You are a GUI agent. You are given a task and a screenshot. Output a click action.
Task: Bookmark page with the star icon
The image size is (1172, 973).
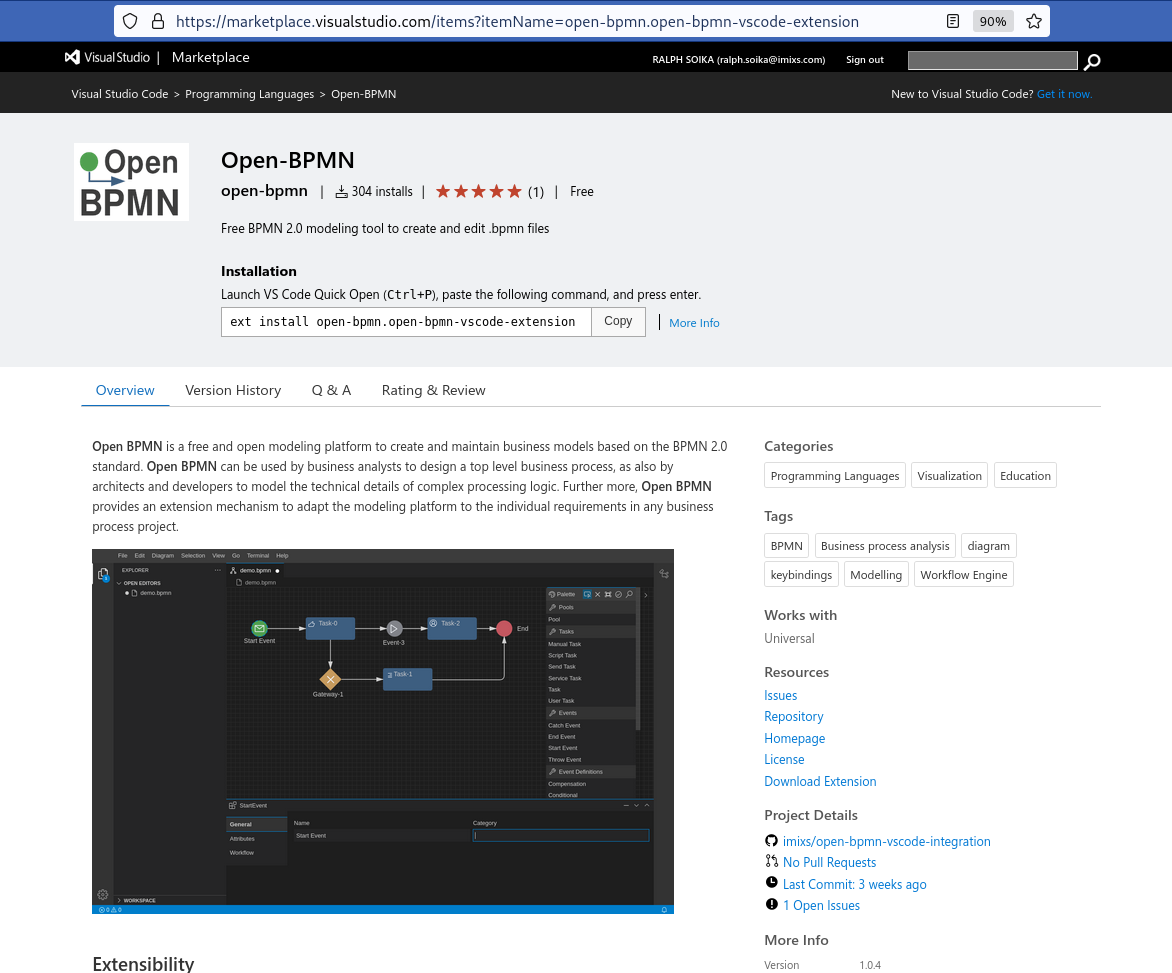click(1034, 21)
